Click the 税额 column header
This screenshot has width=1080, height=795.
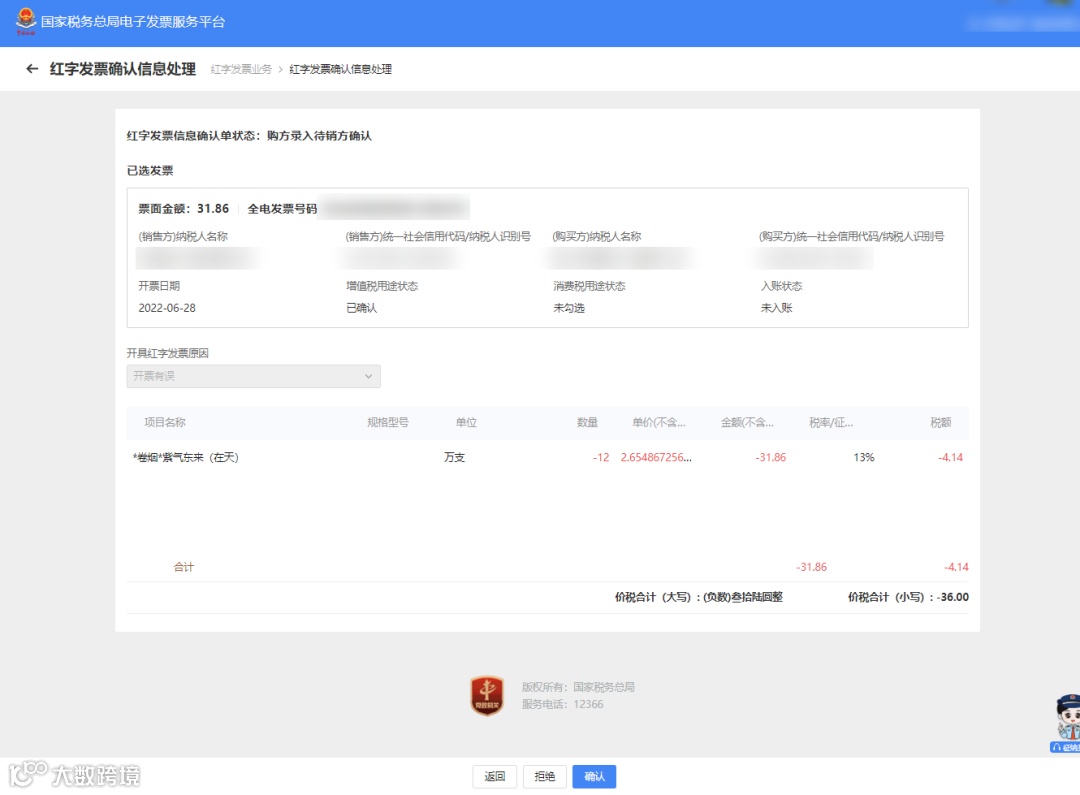coord(941,422)
